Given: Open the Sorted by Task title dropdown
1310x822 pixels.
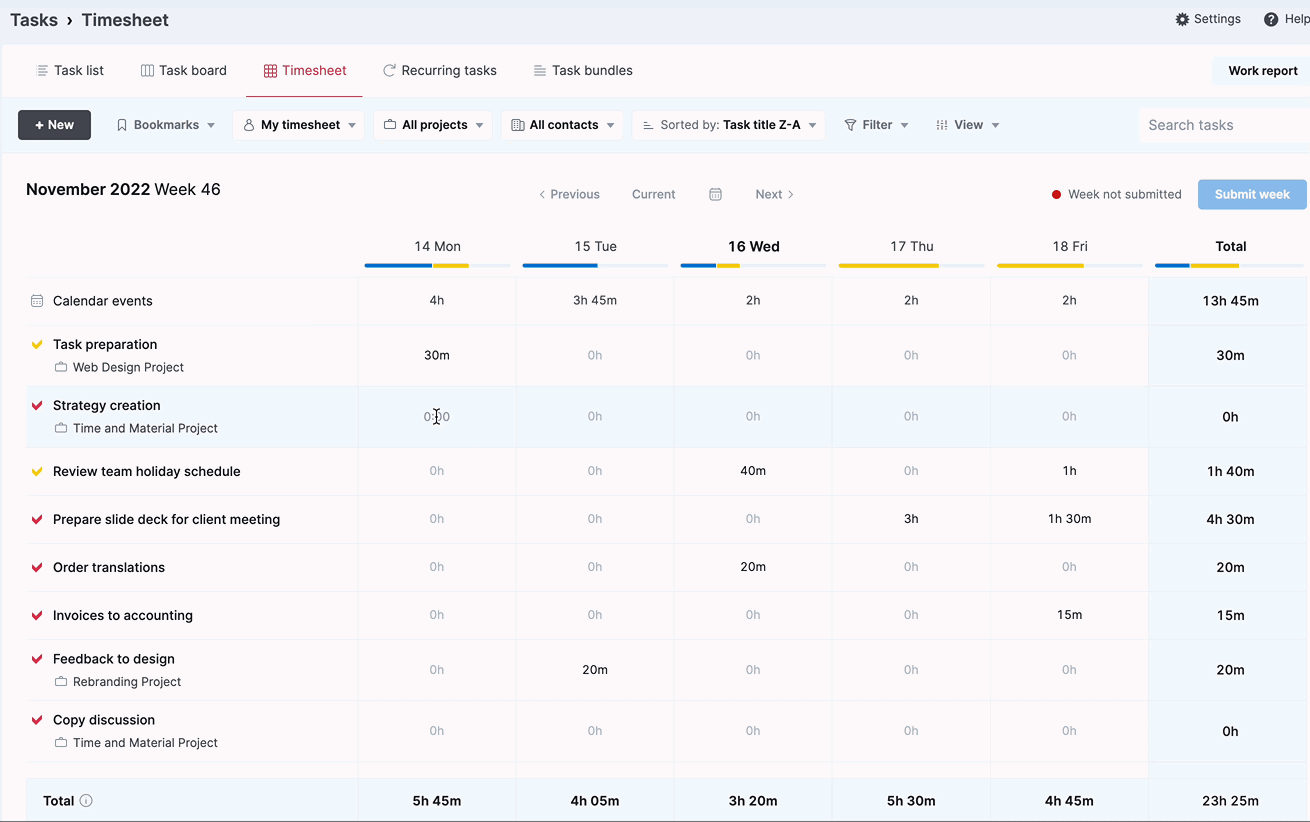Looking at the screenshot, I should pyautogui.click(x=729, y=125).
